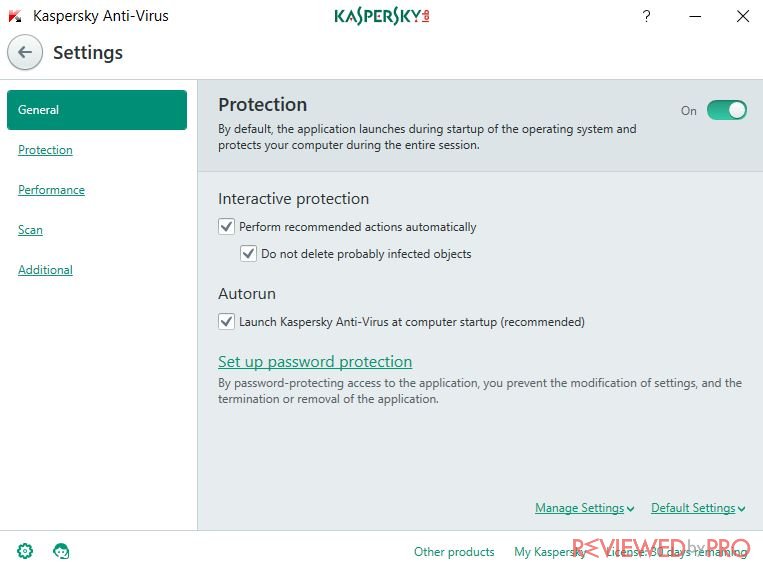This screenshot has height=568, width=763.
Task: Click the back arrow button
Action: pyautogui.click(x=25, y=52)
